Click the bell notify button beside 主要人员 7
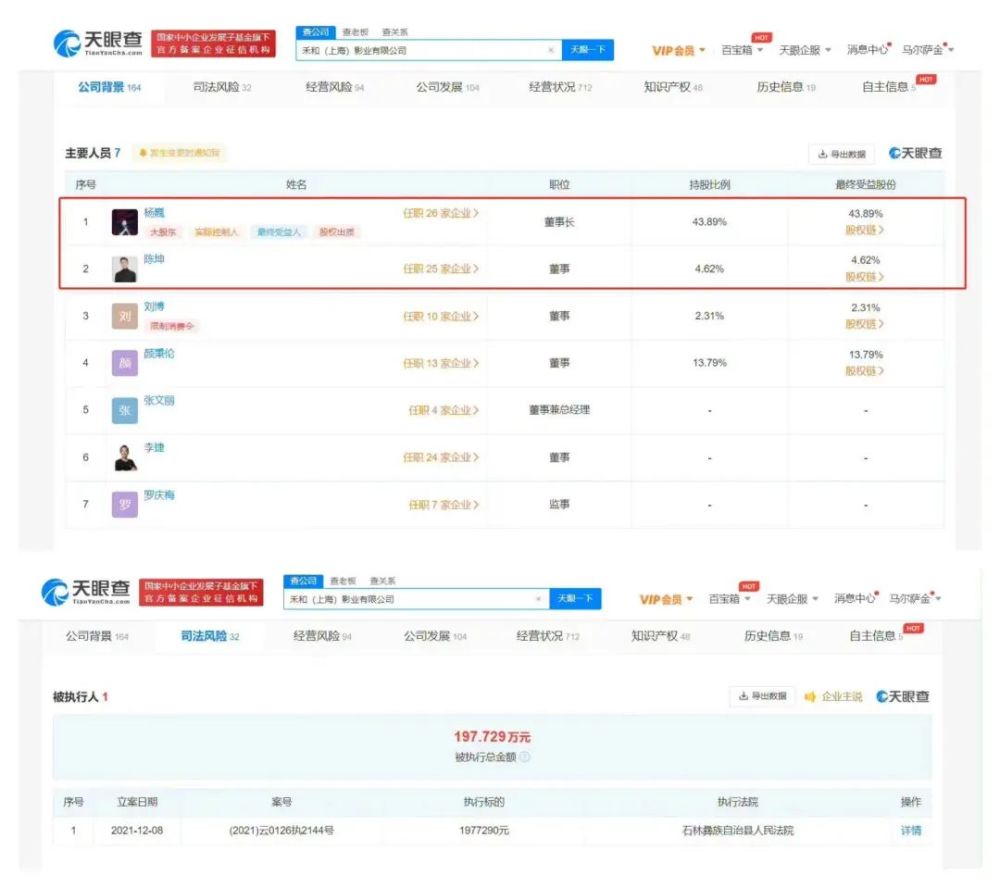The height and width of the screenshot is (888, 1000). (179, 153)
